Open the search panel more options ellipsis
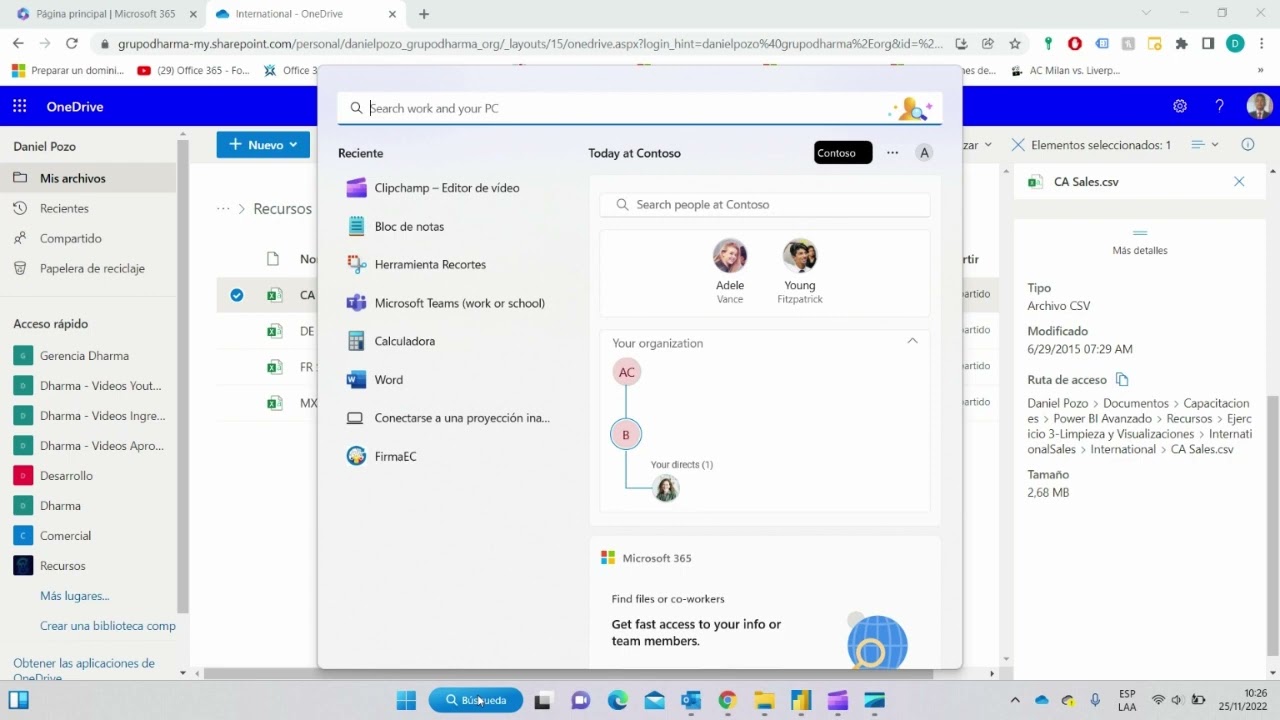Screen dimensions: 1280x720 pyautogui.click(x=893, y=153)
